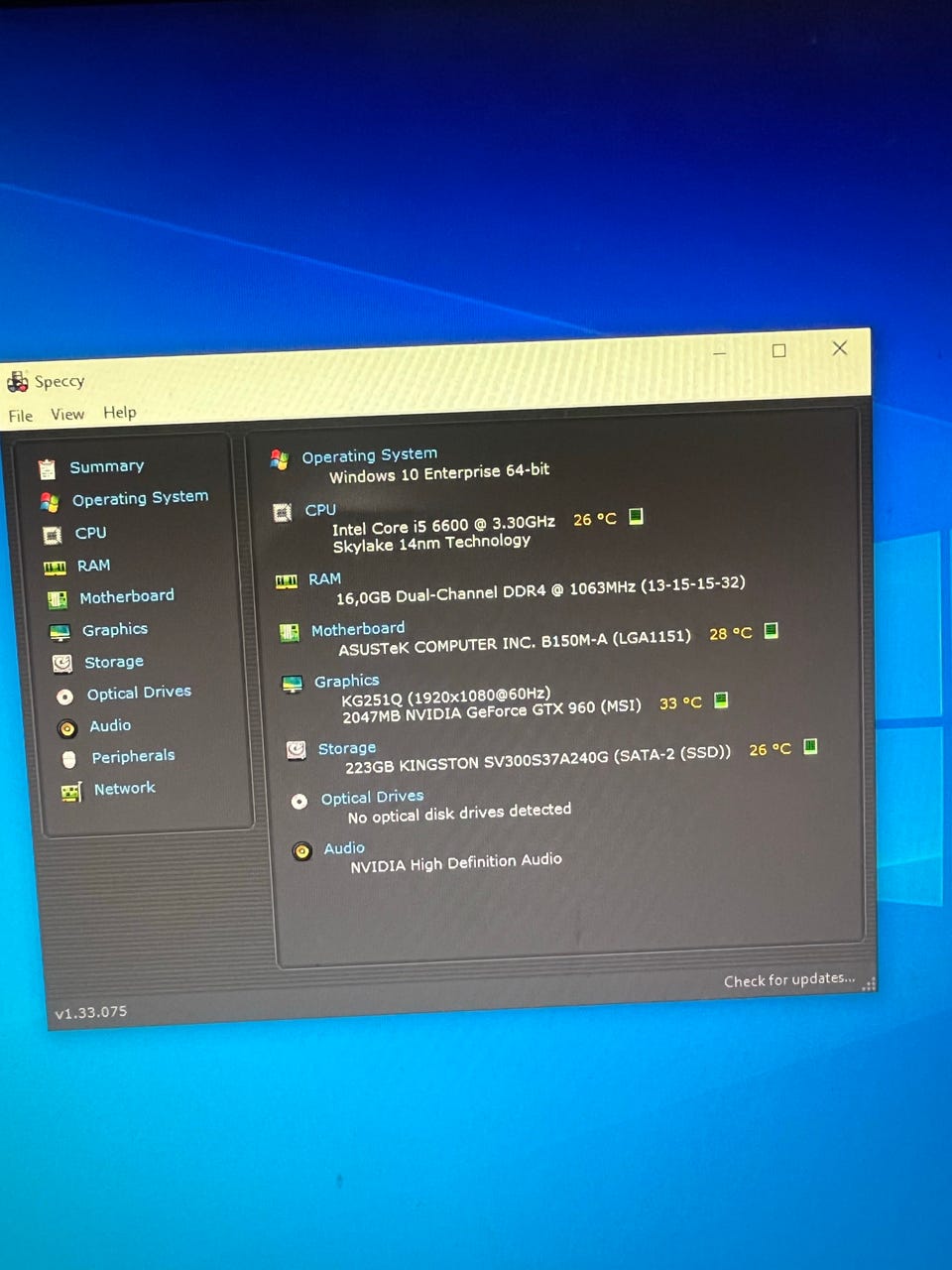Click the version label v1.33.075
The width and height of the screenshot is (952, 1270).
[x=91, y=1012]
